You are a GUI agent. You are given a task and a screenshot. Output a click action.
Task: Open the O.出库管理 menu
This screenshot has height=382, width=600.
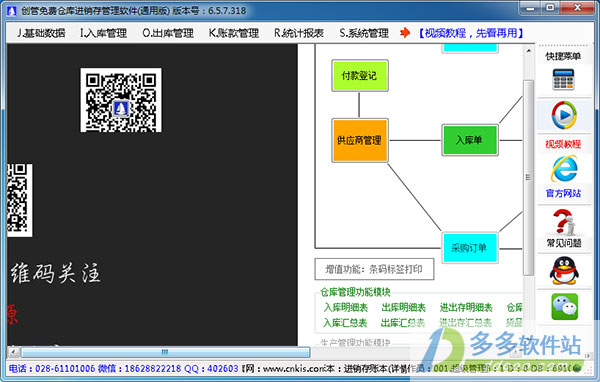(x=168, y=33)
